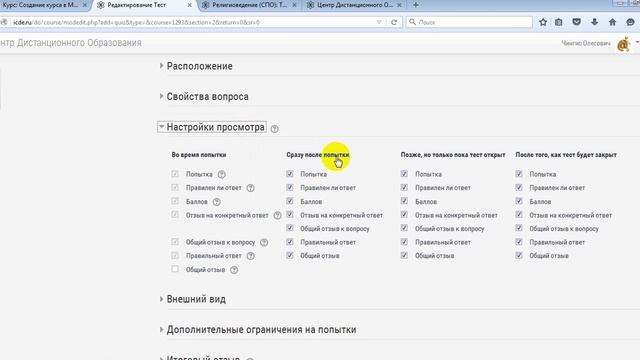Open help for Общий отзыв к вопросу
The height and width of the screenshot is (360, 640).
(x=264, y=242)
